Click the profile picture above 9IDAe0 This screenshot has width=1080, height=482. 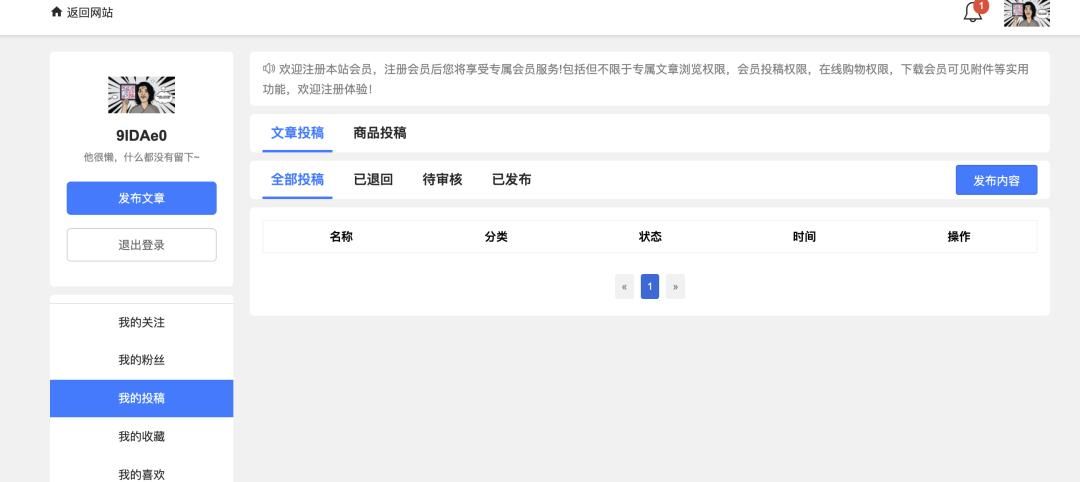(x=141, y=95)
